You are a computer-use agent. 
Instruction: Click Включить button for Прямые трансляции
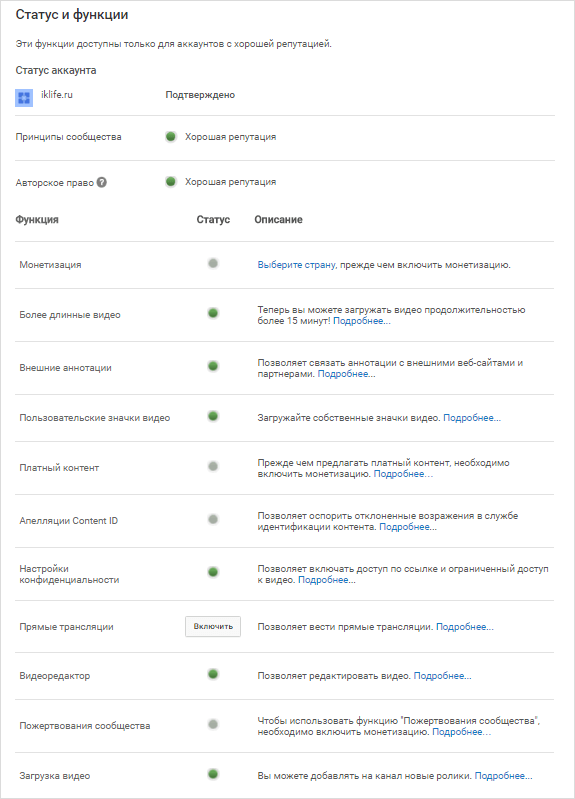213,626
